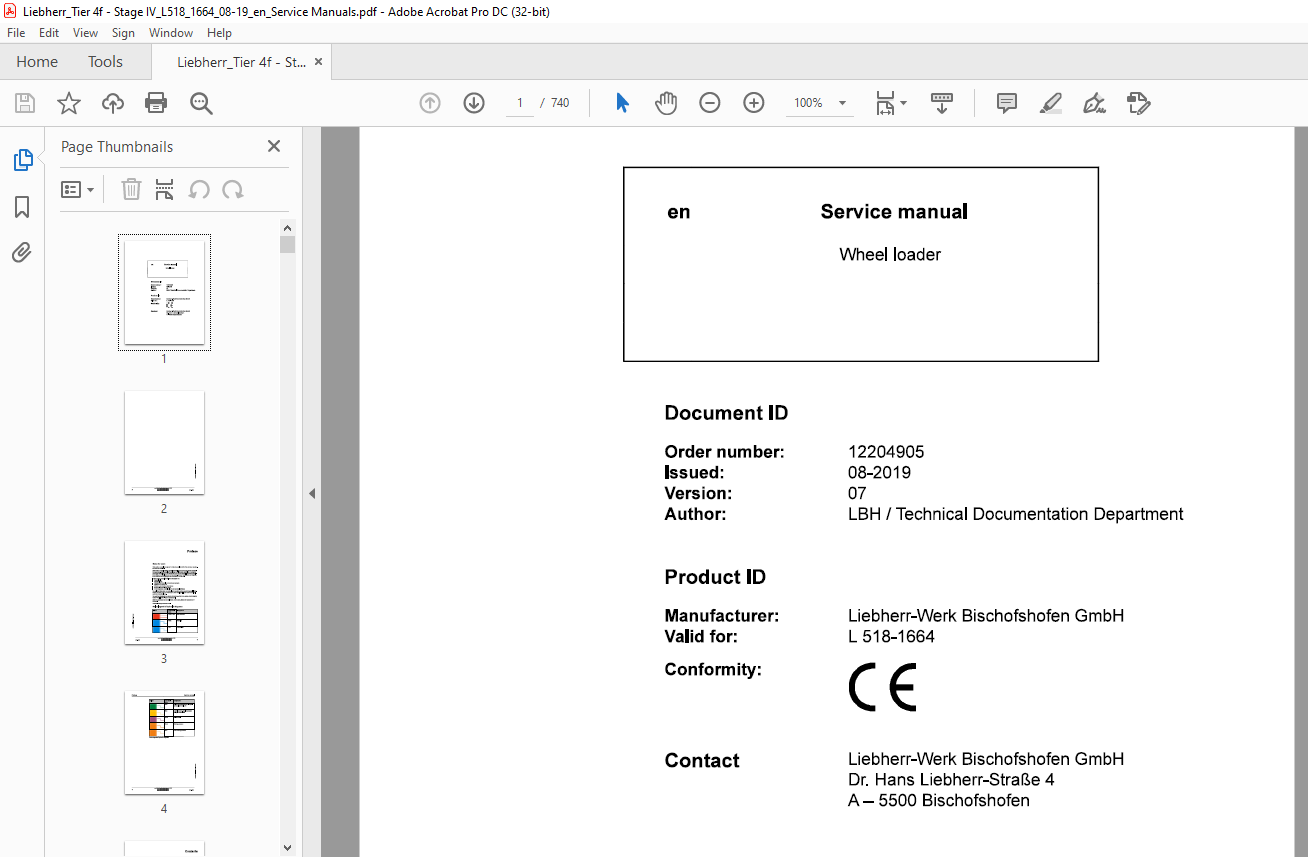Close the Page Thumbnails panel

tap(274, 146)
